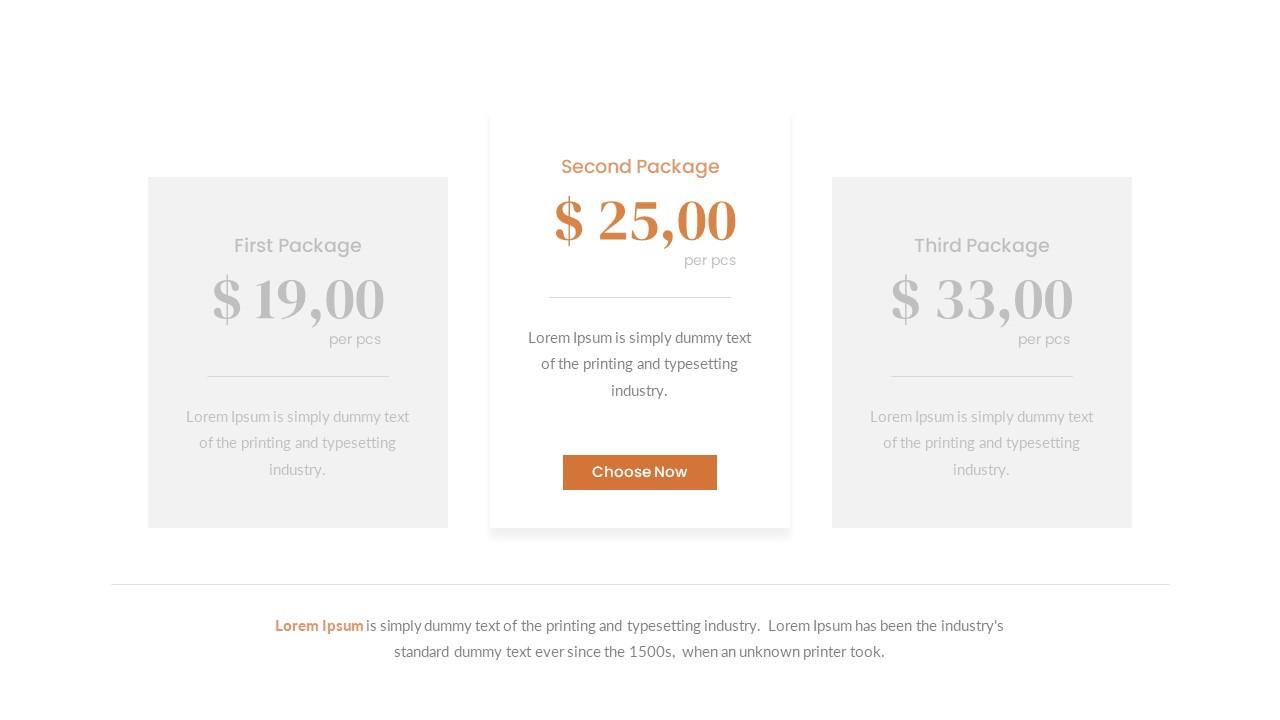Click footer text "Lorem Ipsum has been the industry's"
The height and width of the screenshot is (720, 1280).
pyautogui.click(x=885, y=626)
